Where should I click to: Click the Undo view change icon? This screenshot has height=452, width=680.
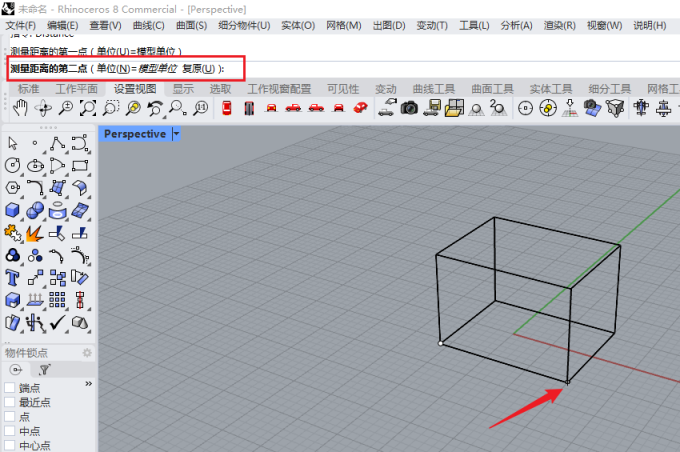[x=155, y=108]
